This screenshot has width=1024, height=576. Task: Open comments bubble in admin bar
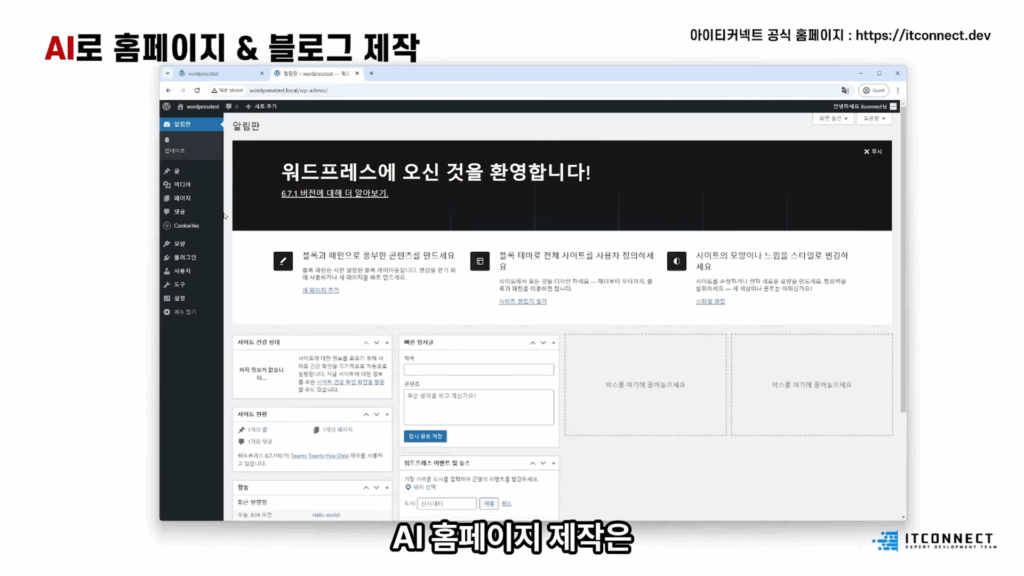pos(232,106)
